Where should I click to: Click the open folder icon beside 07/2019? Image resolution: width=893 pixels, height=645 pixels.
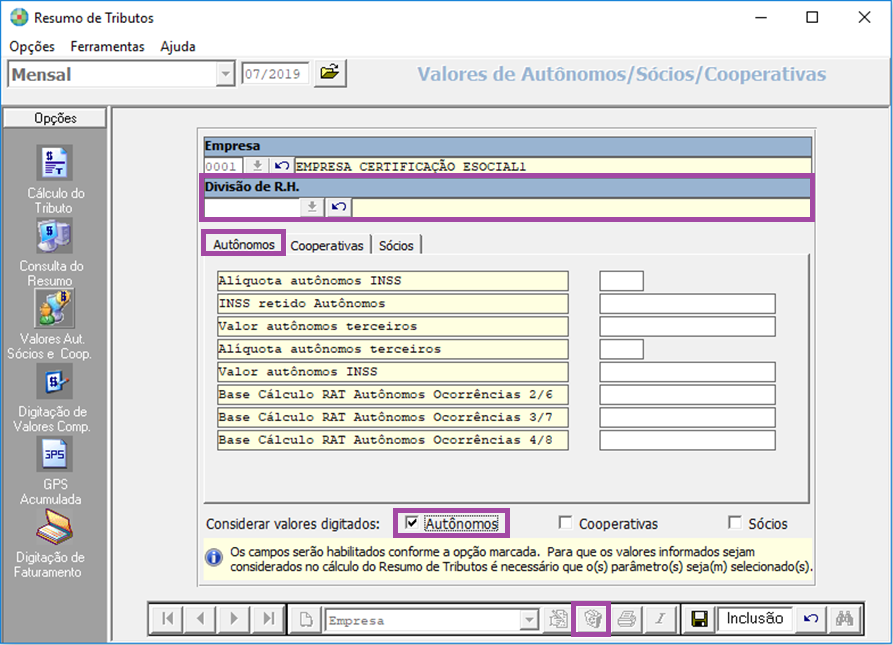330,73
